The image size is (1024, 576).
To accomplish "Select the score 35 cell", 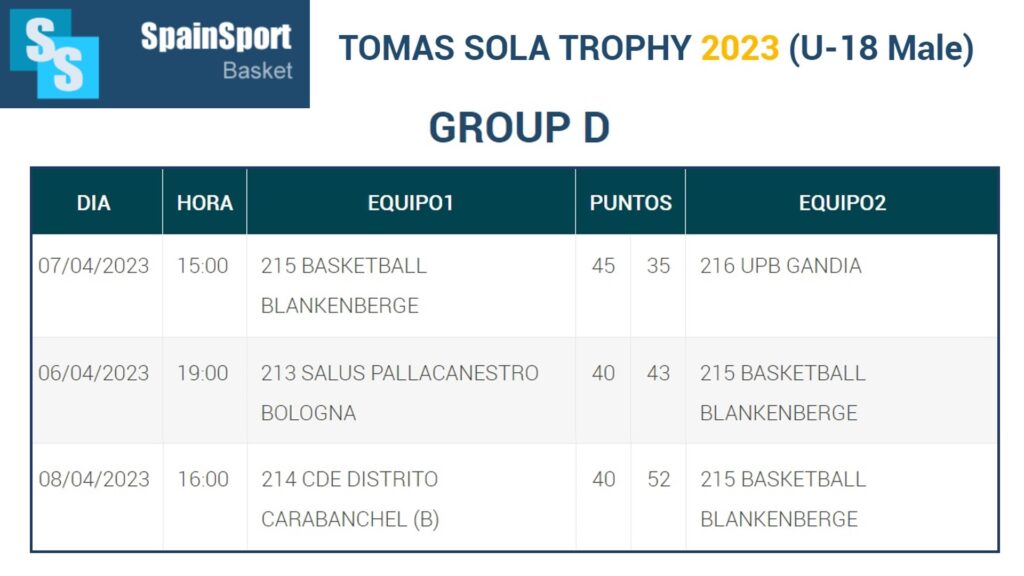I will pos(658,266).
